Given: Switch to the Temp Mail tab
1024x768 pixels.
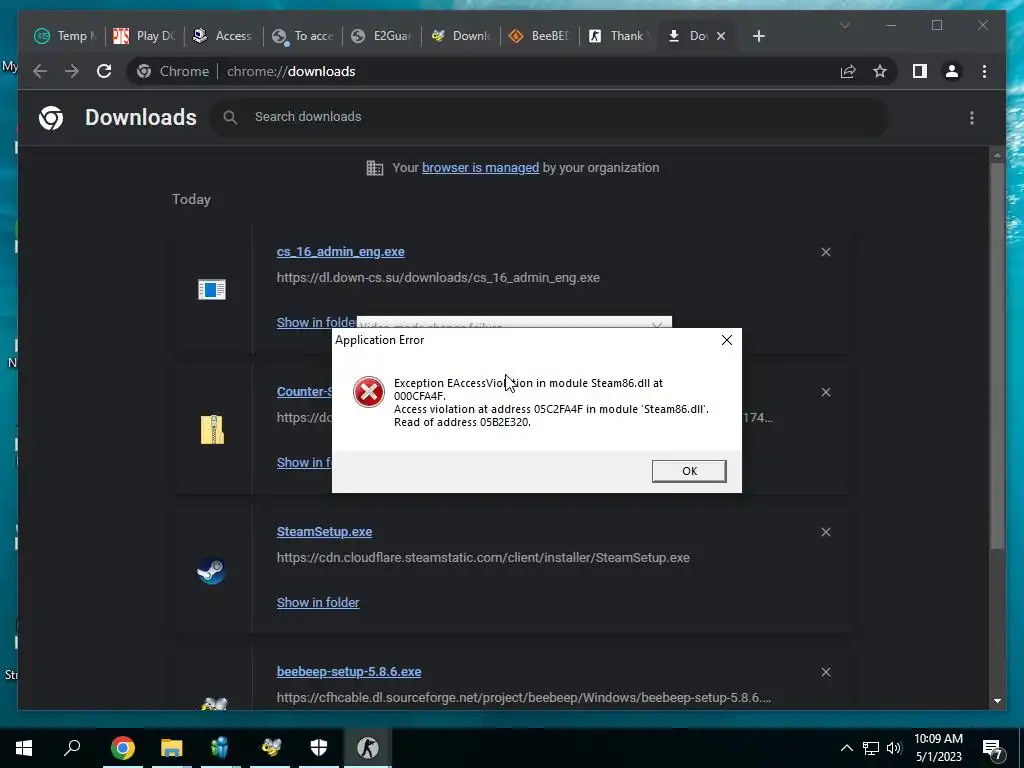Looking at the screenshot, I should [65, 36].
